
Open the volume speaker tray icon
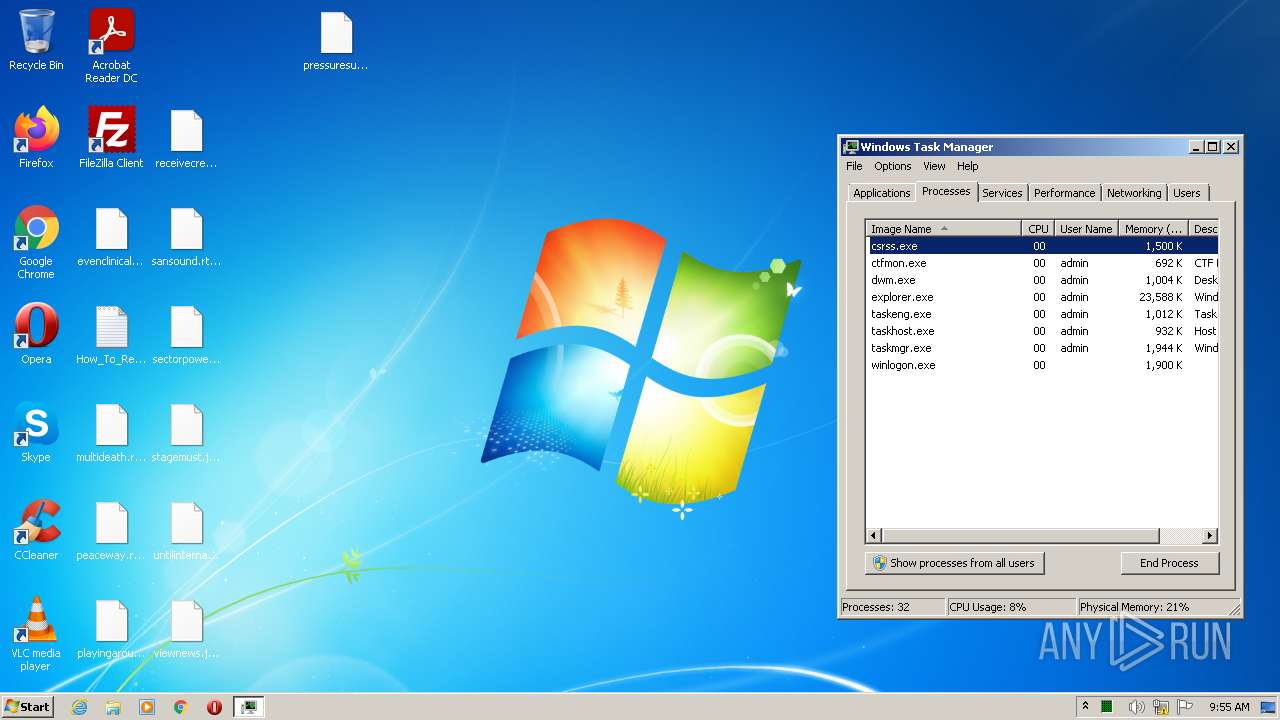click(x=1136, y=707)
